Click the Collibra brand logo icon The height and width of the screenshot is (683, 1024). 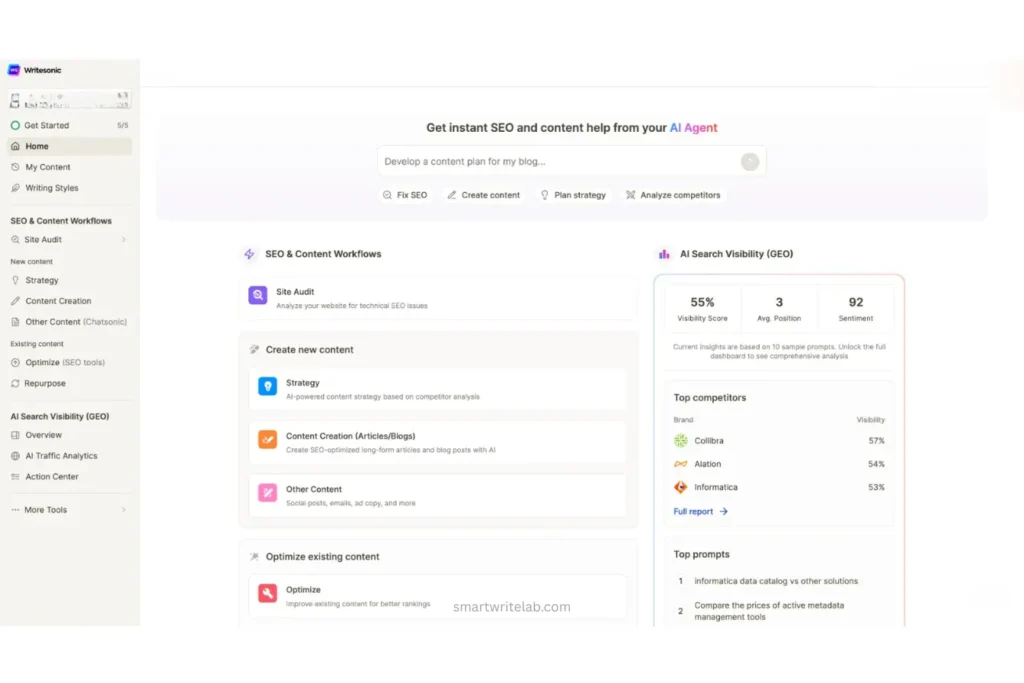(x=680, y=441)
